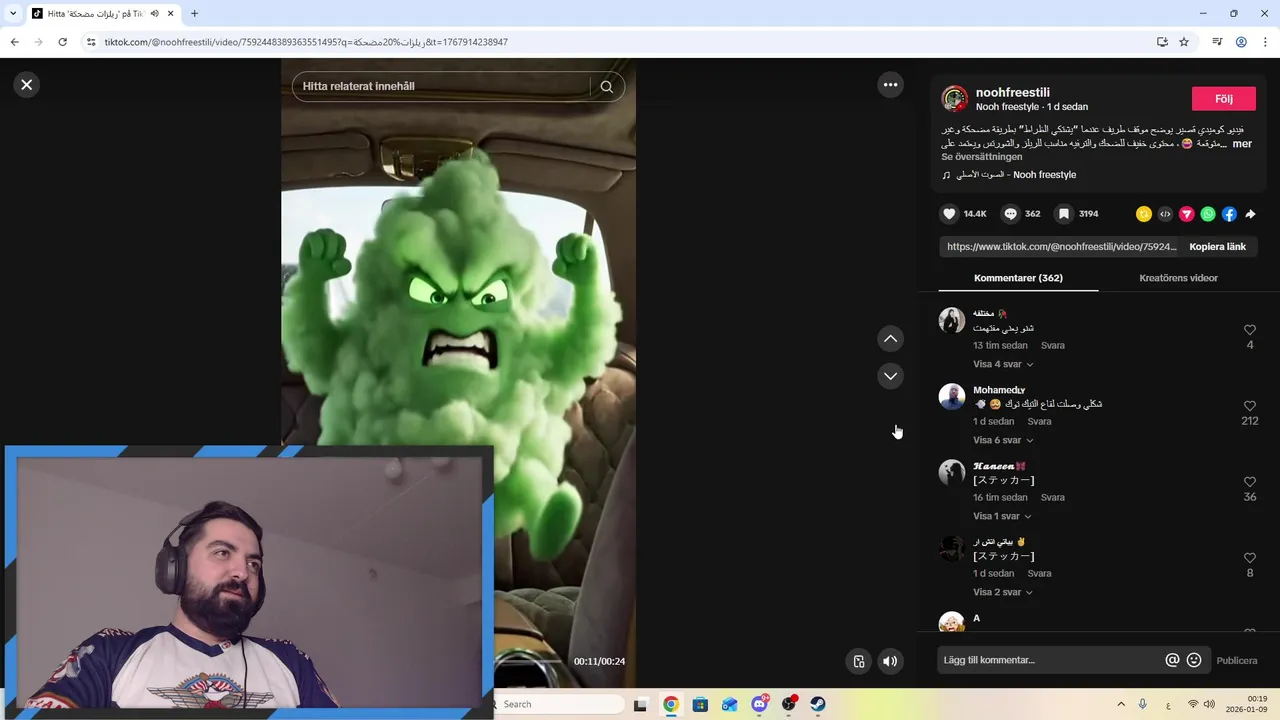Screen dimensions: 1280x720
Task: Expand 'Visa 6 svar' replies
Action: pos(1003,441)
